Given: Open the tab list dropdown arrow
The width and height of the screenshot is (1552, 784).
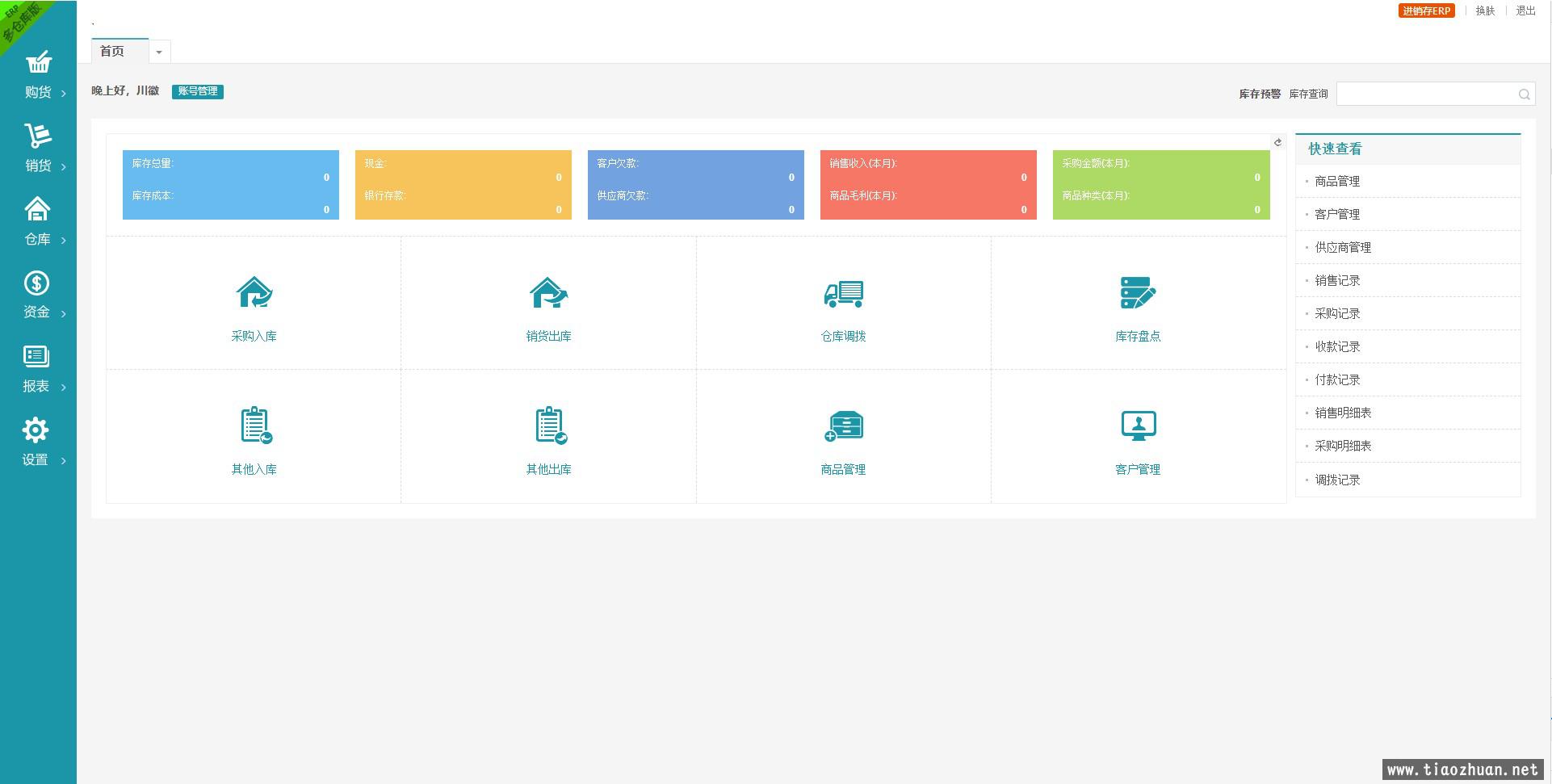Looking at the screenshot, I should click(x=159, y=52).
